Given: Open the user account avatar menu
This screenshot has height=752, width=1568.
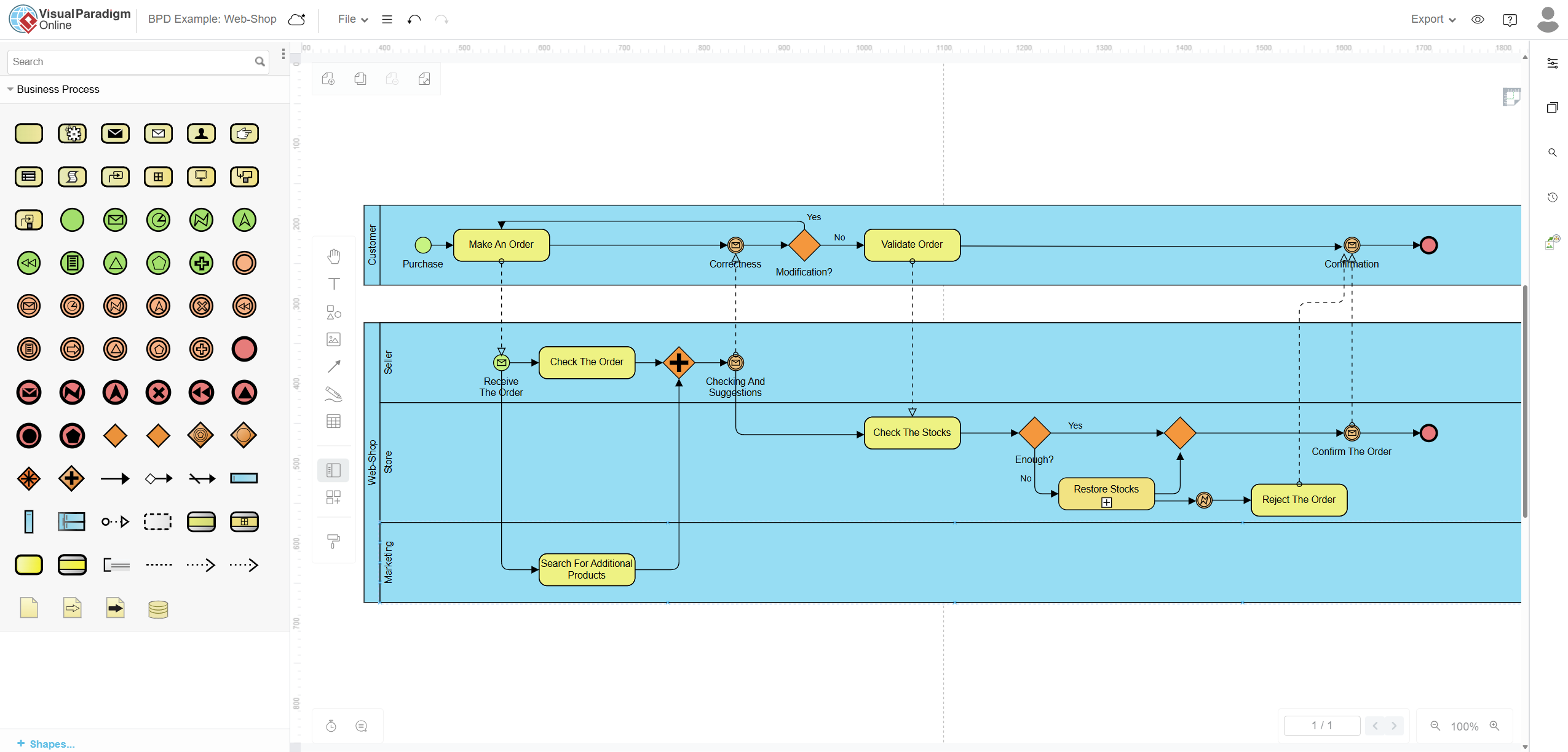Looking at the screenshot, I should (x=1548, y=20).
